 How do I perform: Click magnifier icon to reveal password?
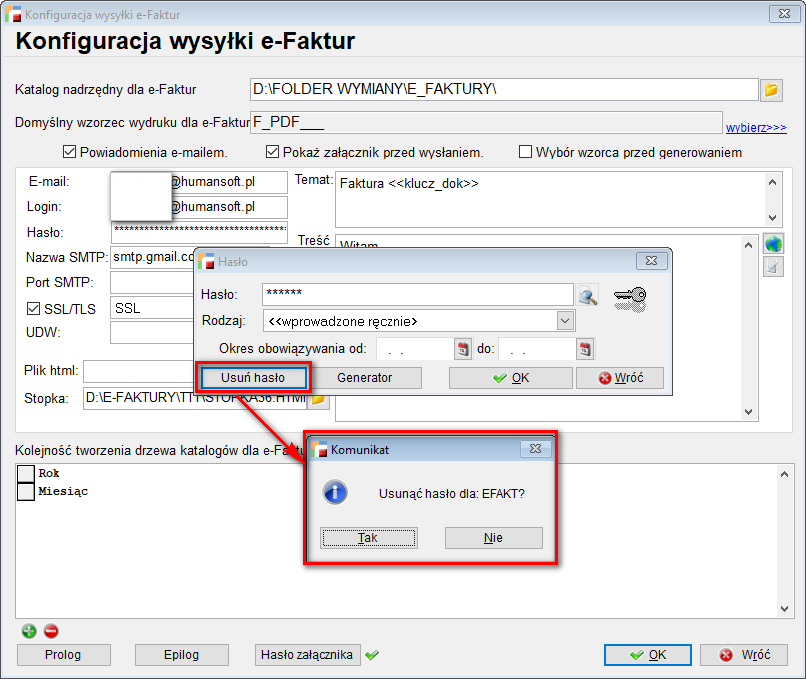pos(588,295)
